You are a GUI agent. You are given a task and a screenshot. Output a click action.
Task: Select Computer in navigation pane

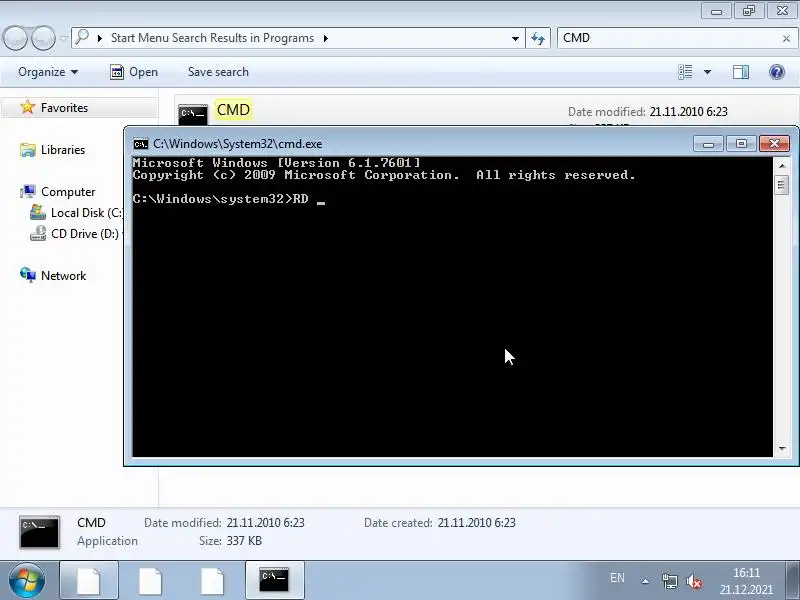click(68, 192)
